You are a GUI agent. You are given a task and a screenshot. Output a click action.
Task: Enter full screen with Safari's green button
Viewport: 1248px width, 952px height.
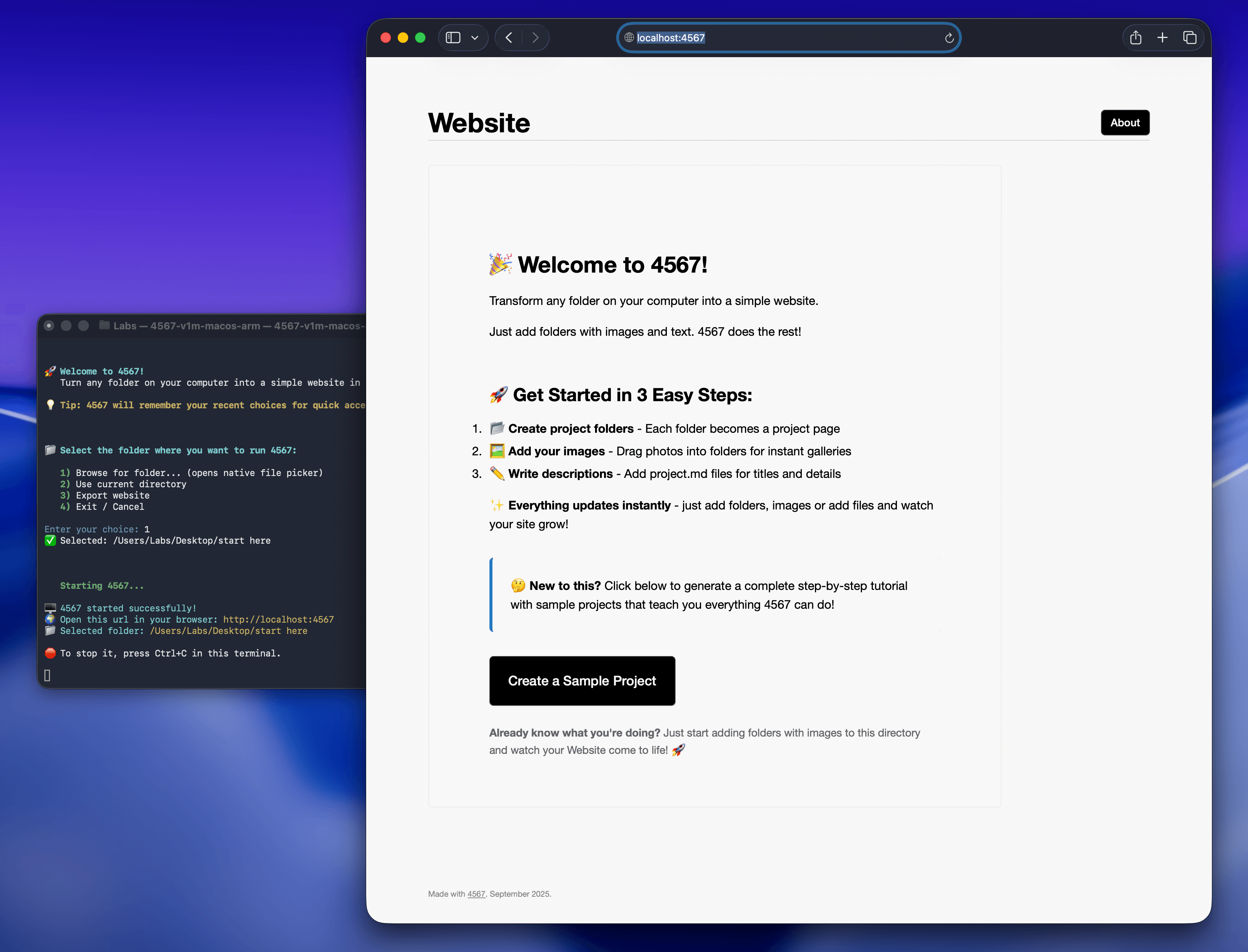coord(420,37)
